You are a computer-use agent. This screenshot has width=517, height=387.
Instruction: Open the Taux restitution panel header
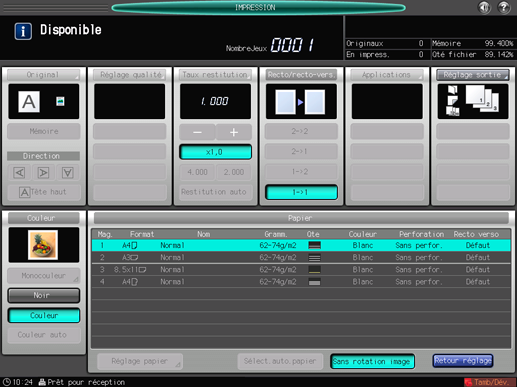(x=215, y=75)
